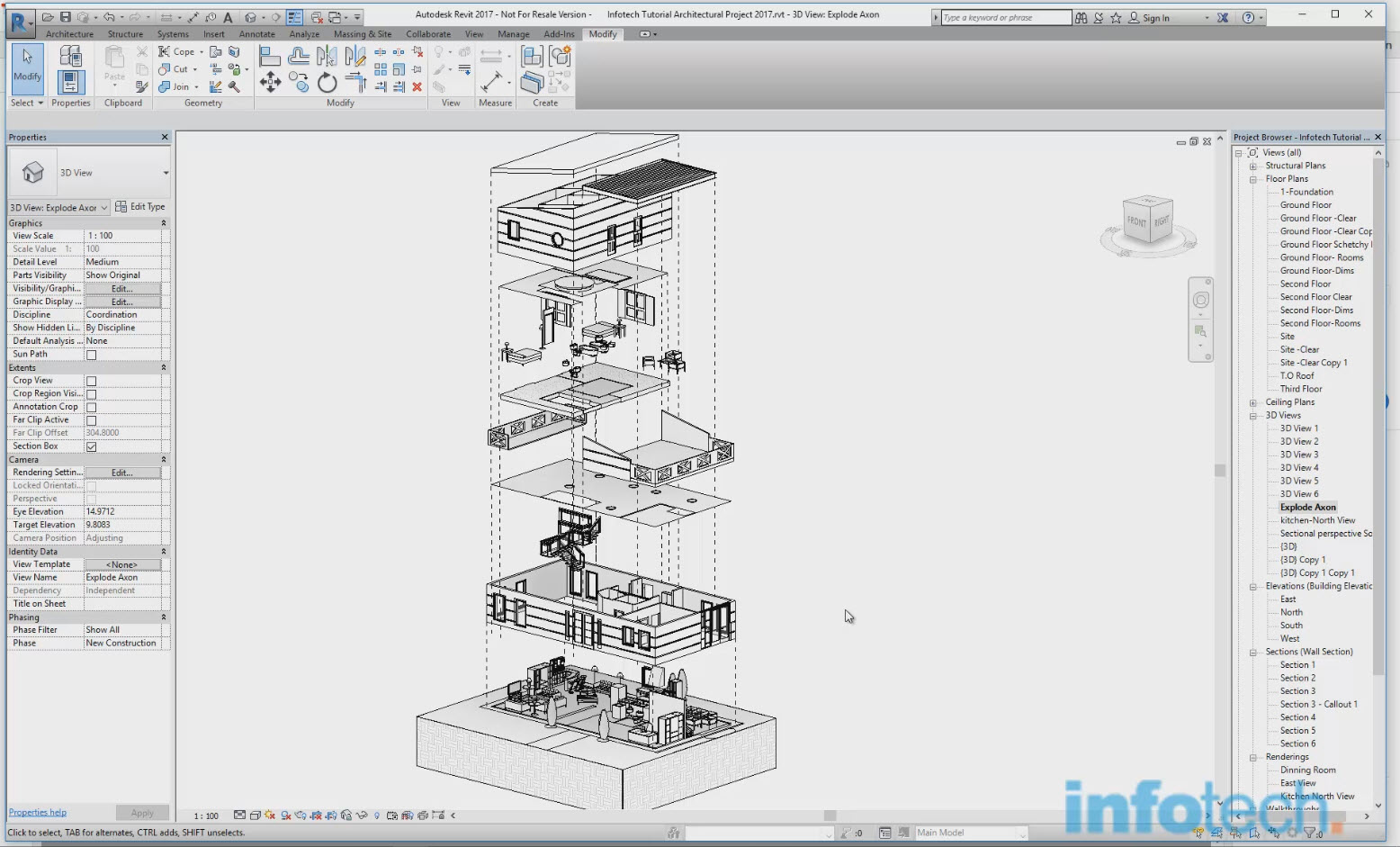
Task: Click the Edit Type button
Action: (x=139, y=207)
